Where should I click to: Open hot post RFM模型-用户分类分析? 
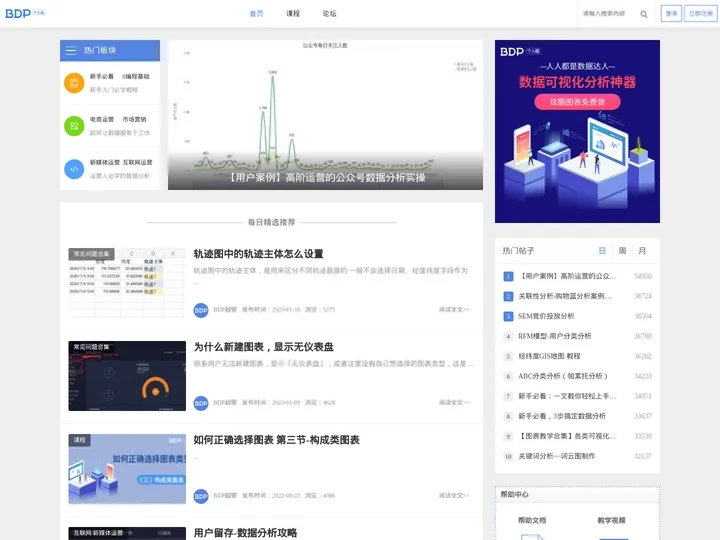[555, 336]
